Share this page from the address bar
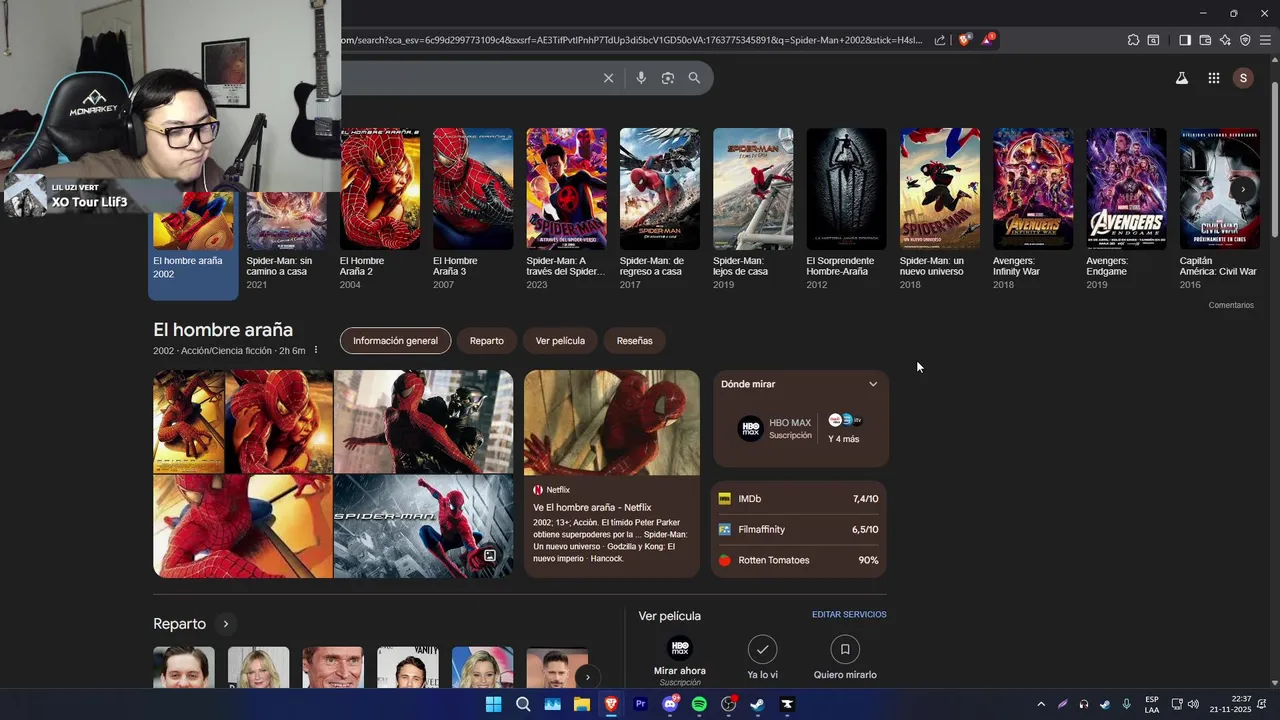The image size is (1280, 720). click(940, 40)
